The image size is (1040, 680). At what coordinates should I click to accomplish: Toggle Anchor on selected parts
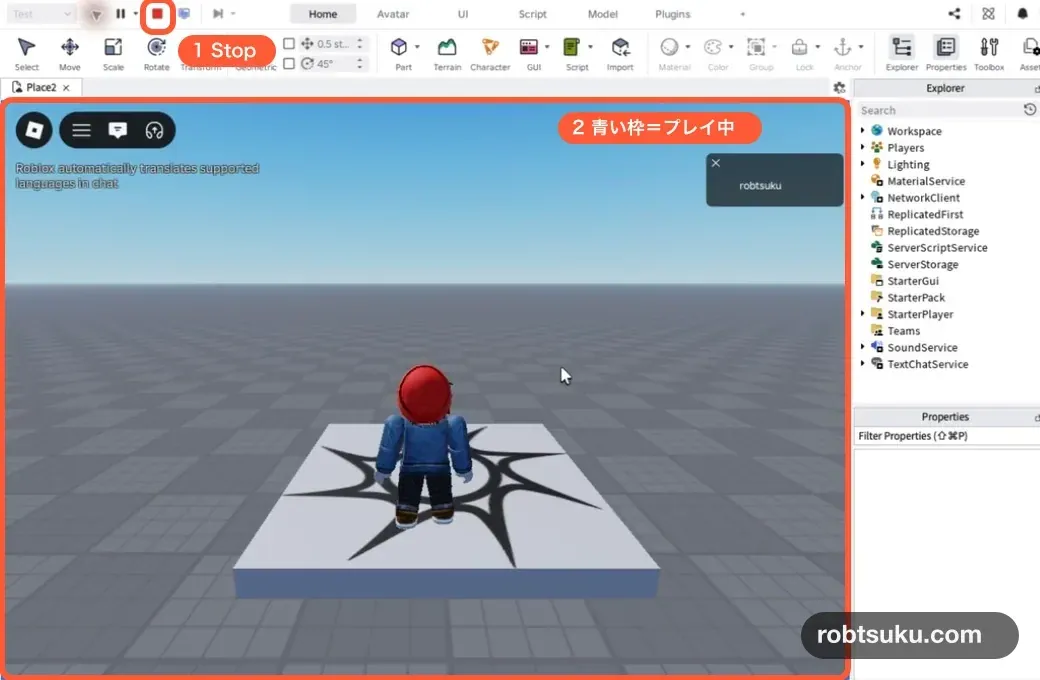coord(844,54)
